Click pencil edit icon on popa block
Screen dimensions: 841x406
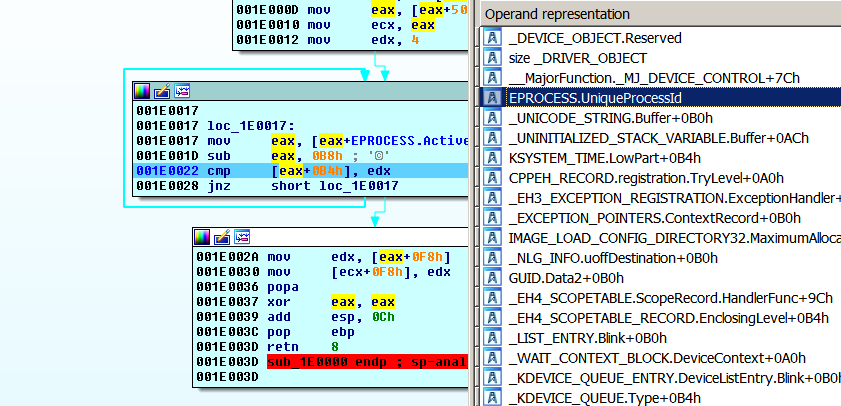pos(222,237)
